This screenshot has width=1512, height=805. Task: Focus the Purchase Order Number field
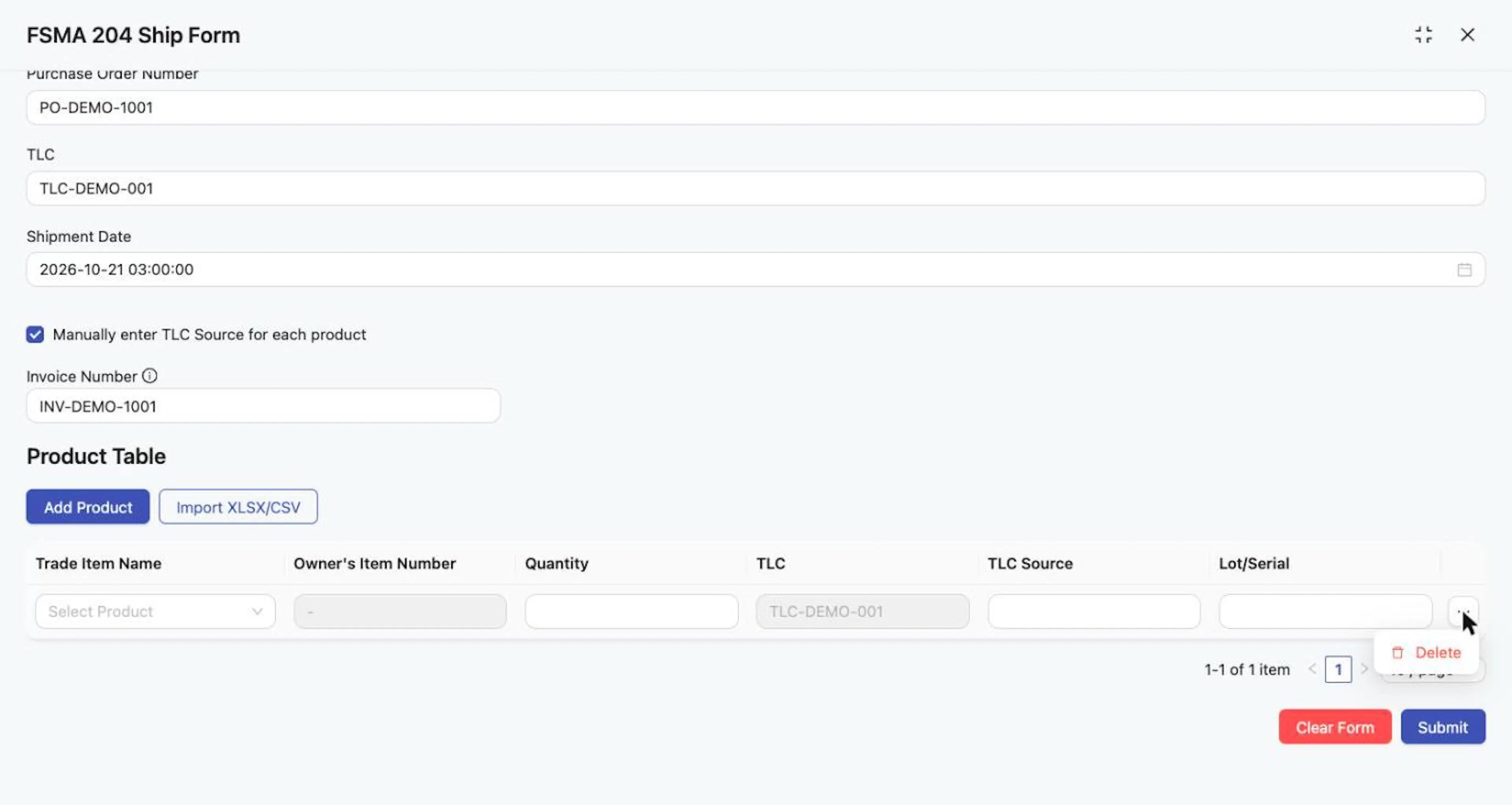click(x=756, y=108)
